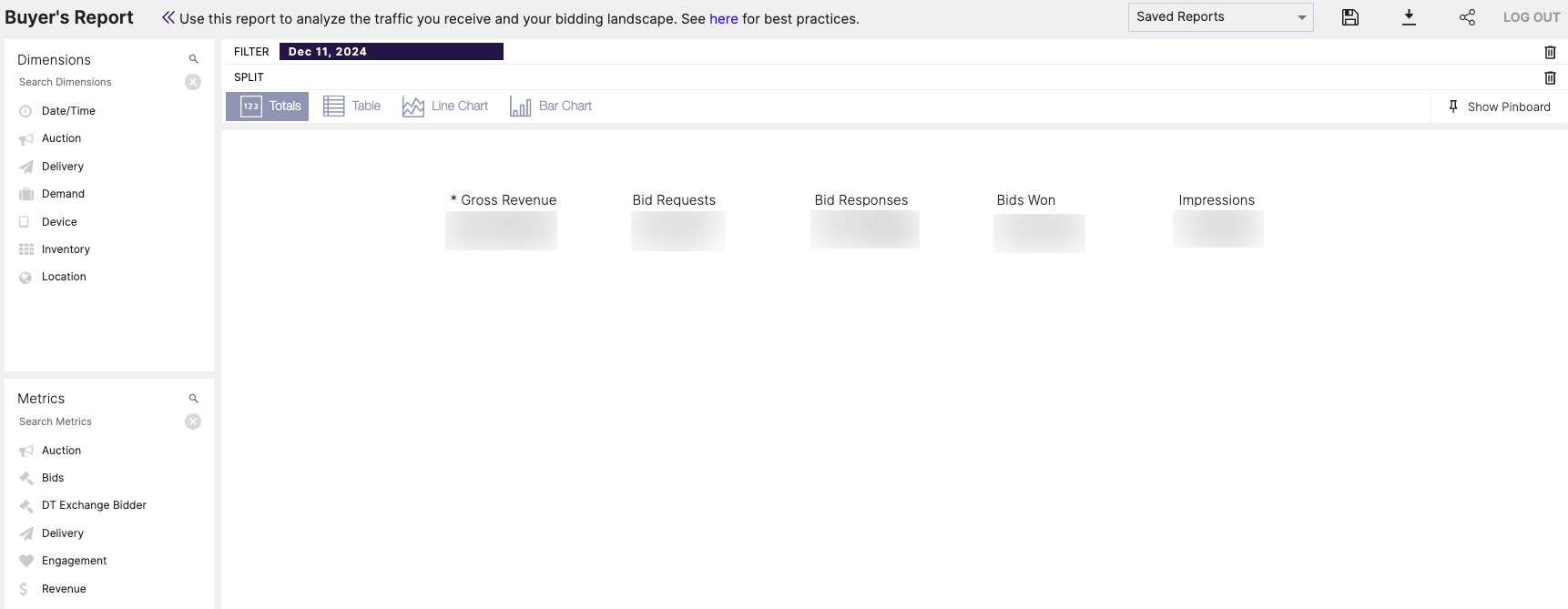This screenshot has height=609, width=1568.
Task: Click the Gross Revenue total value
Action: (x=501, y=230)
